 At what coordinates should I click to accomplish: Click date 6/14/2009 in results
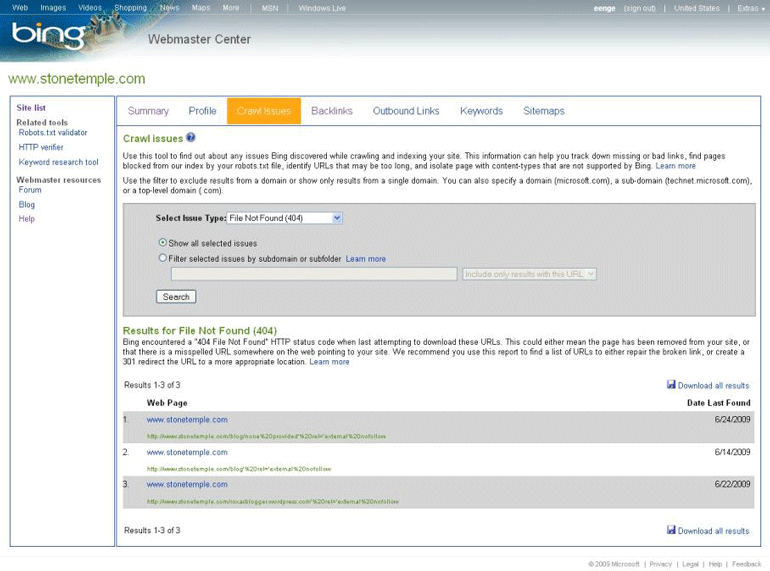tap(732, 452)
